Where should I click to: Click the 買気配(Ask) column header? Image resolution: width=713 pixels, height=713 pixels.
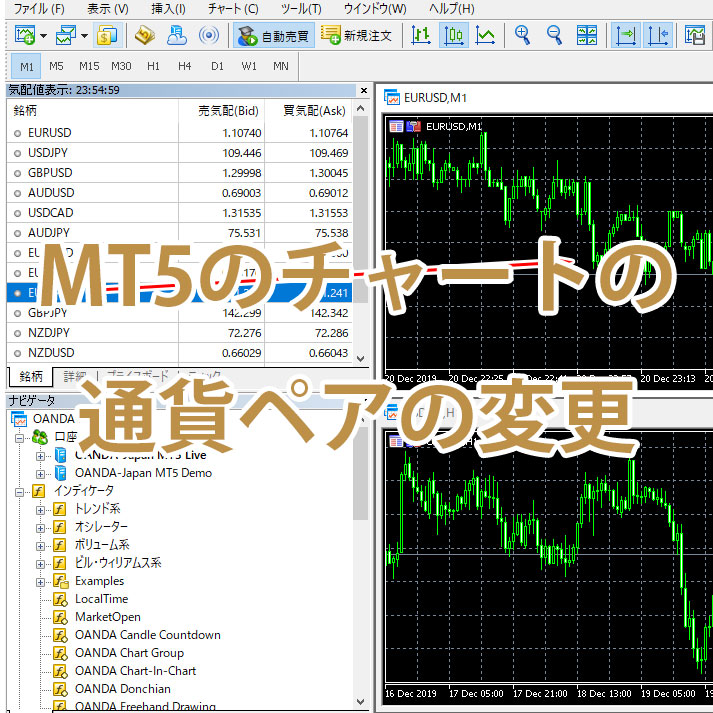(x=309, y=111)
